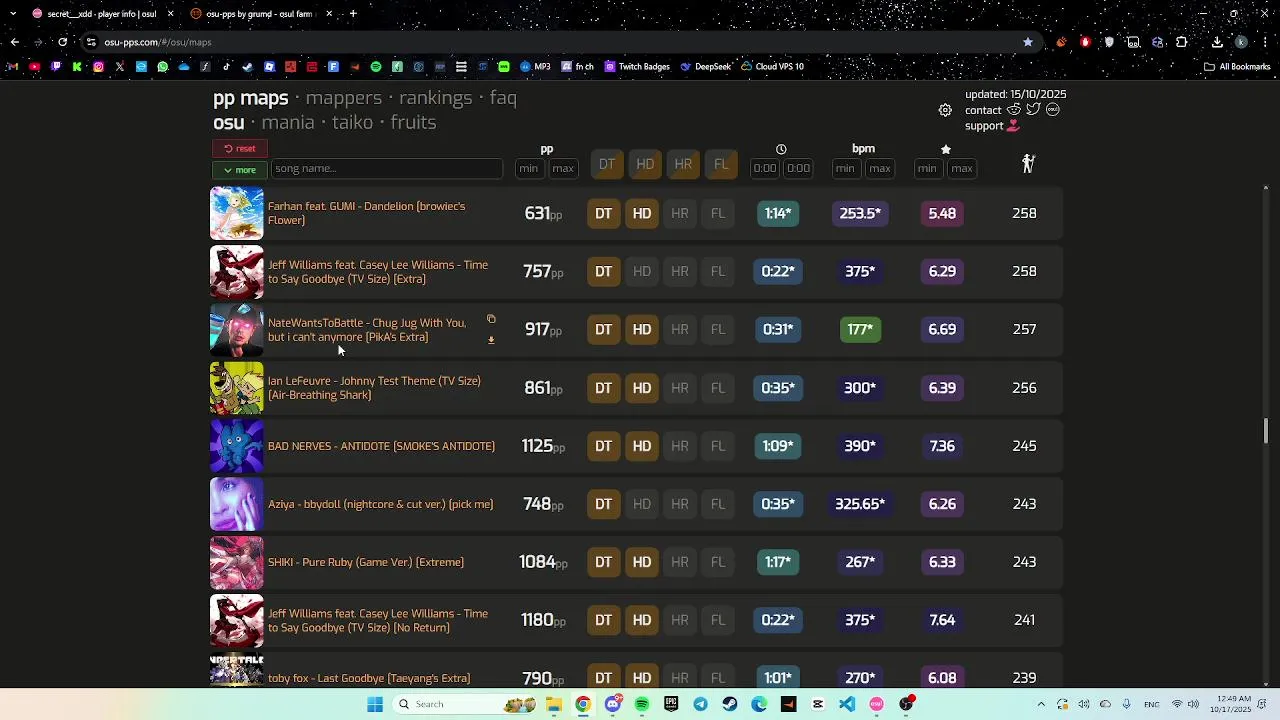This screenshot has width=1280, height=720.
Task: Open the osu! app in the taskbar
Action: click(876, 704)
